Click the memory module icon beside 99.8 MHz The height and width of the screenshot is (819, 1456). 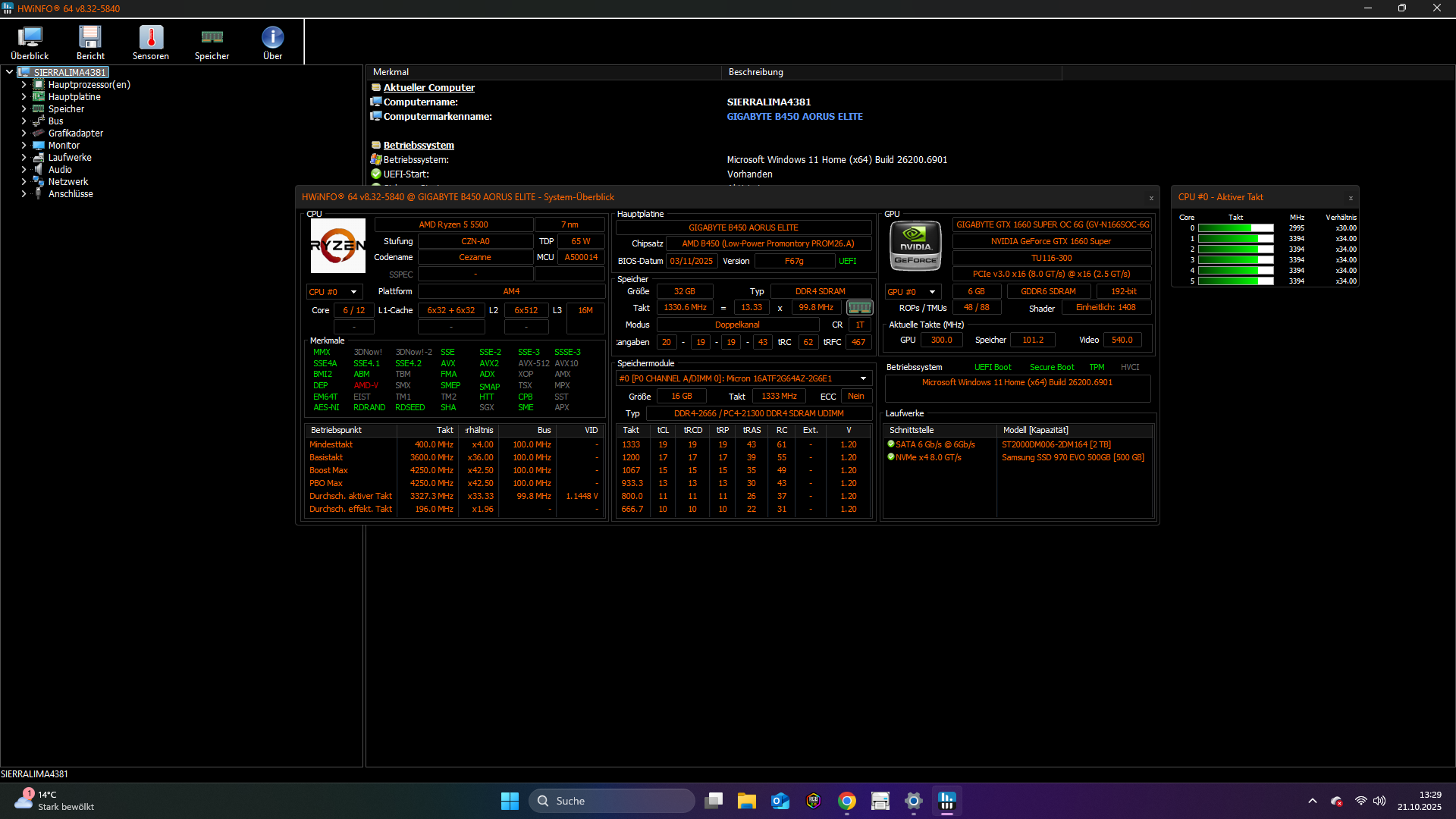[x=859, y=308]
